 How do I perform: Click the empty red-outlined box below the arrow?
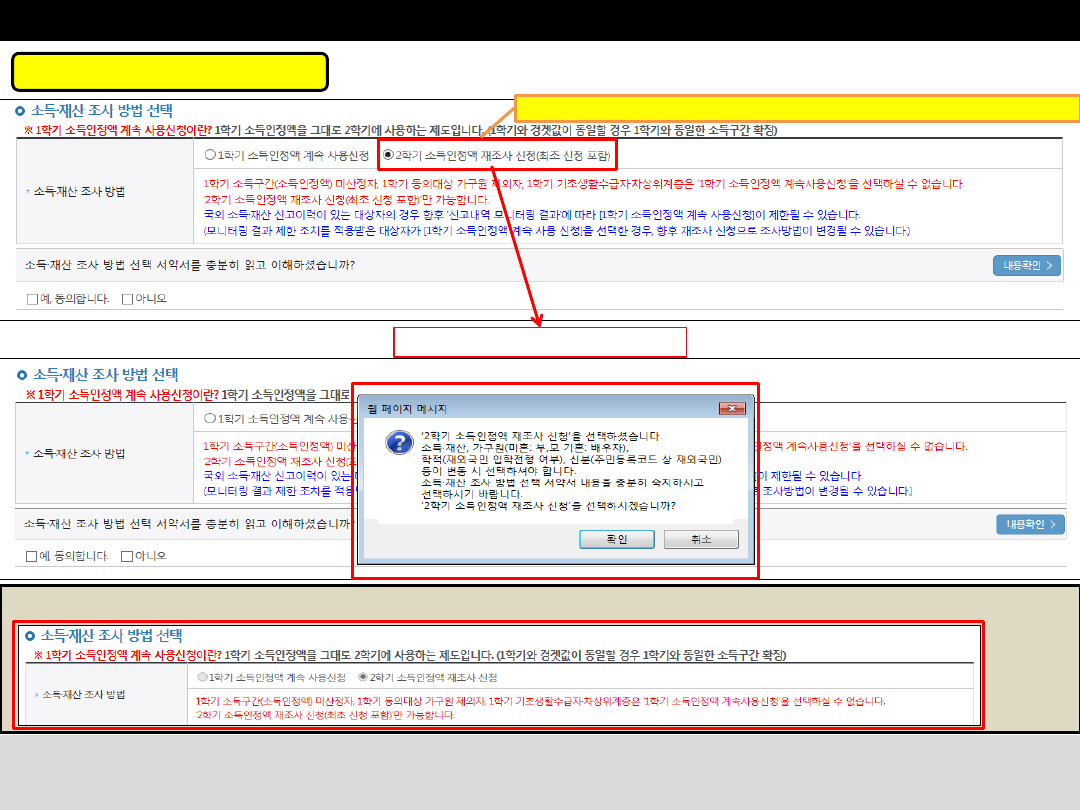(540, 342)
